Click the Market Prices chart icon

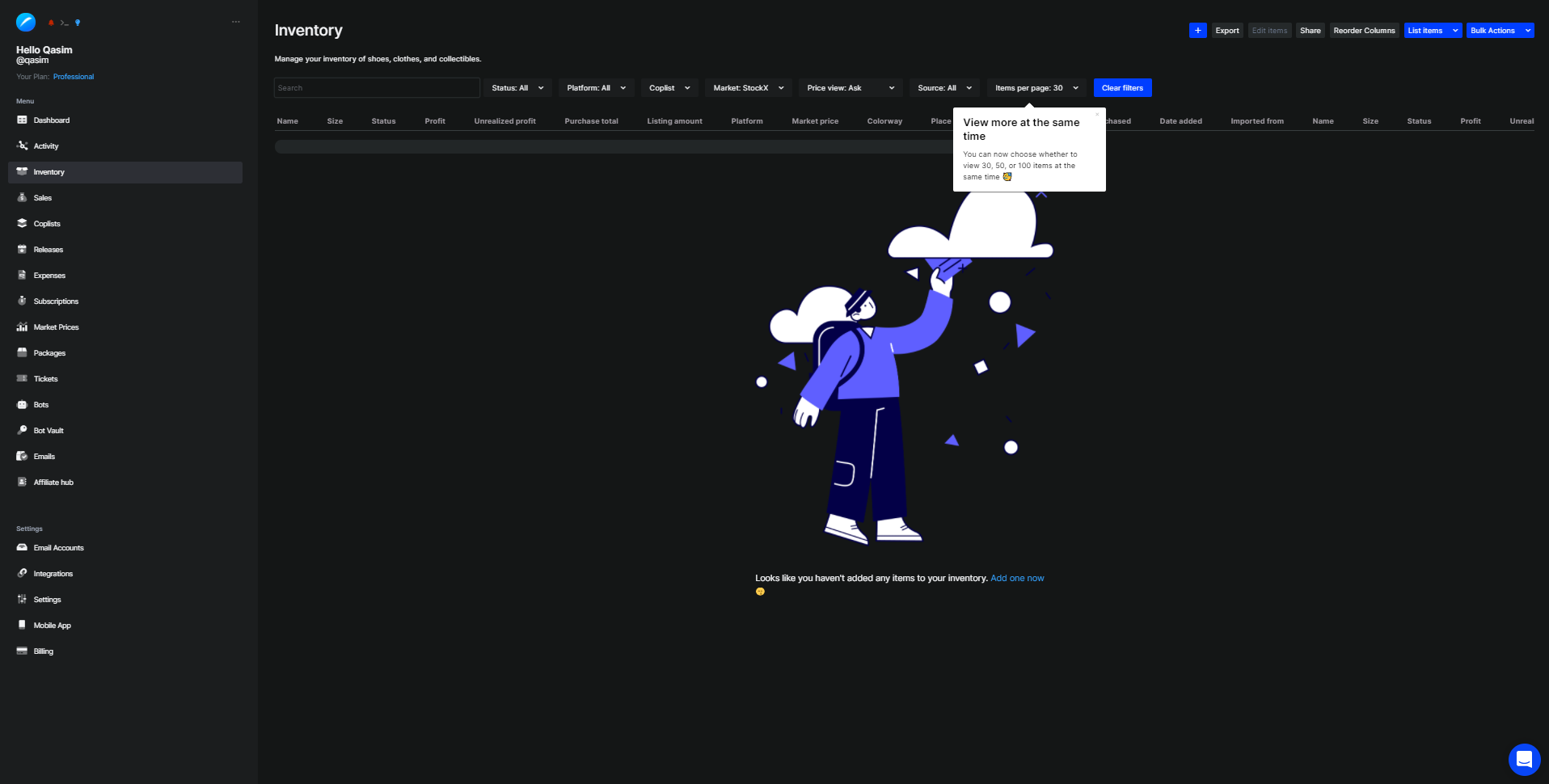click(22, 327)
